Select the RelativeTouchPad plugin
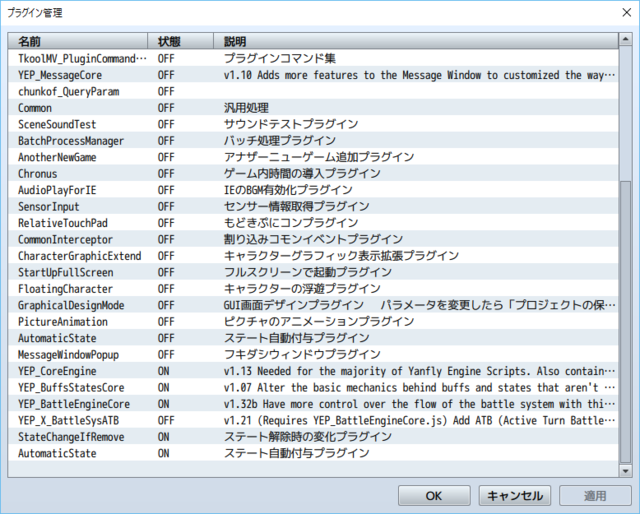The width and height of the screenshot is (640, 514). 63,223
